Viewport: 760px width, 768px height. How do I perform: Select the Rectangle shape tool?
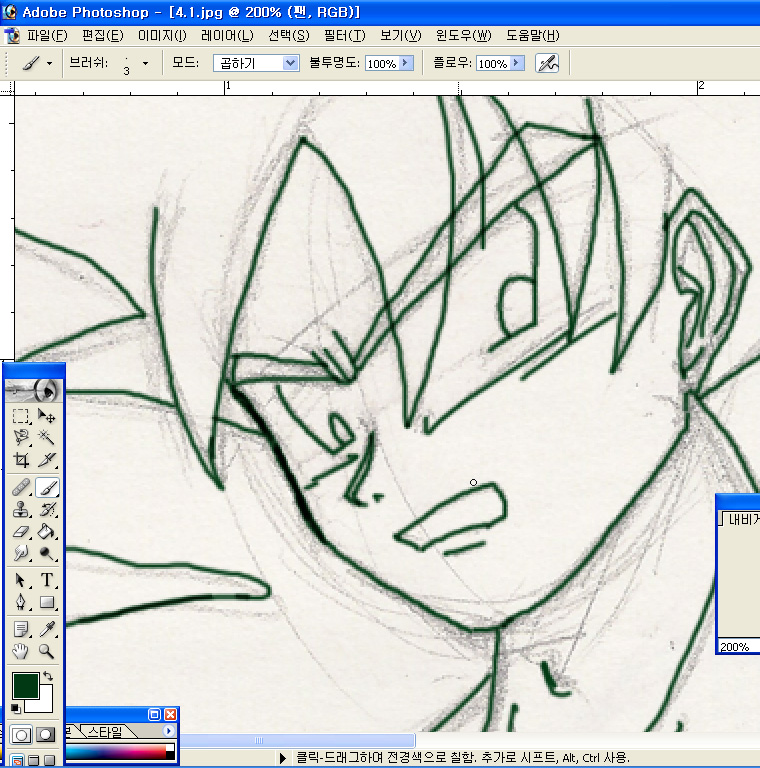[47, 601]
